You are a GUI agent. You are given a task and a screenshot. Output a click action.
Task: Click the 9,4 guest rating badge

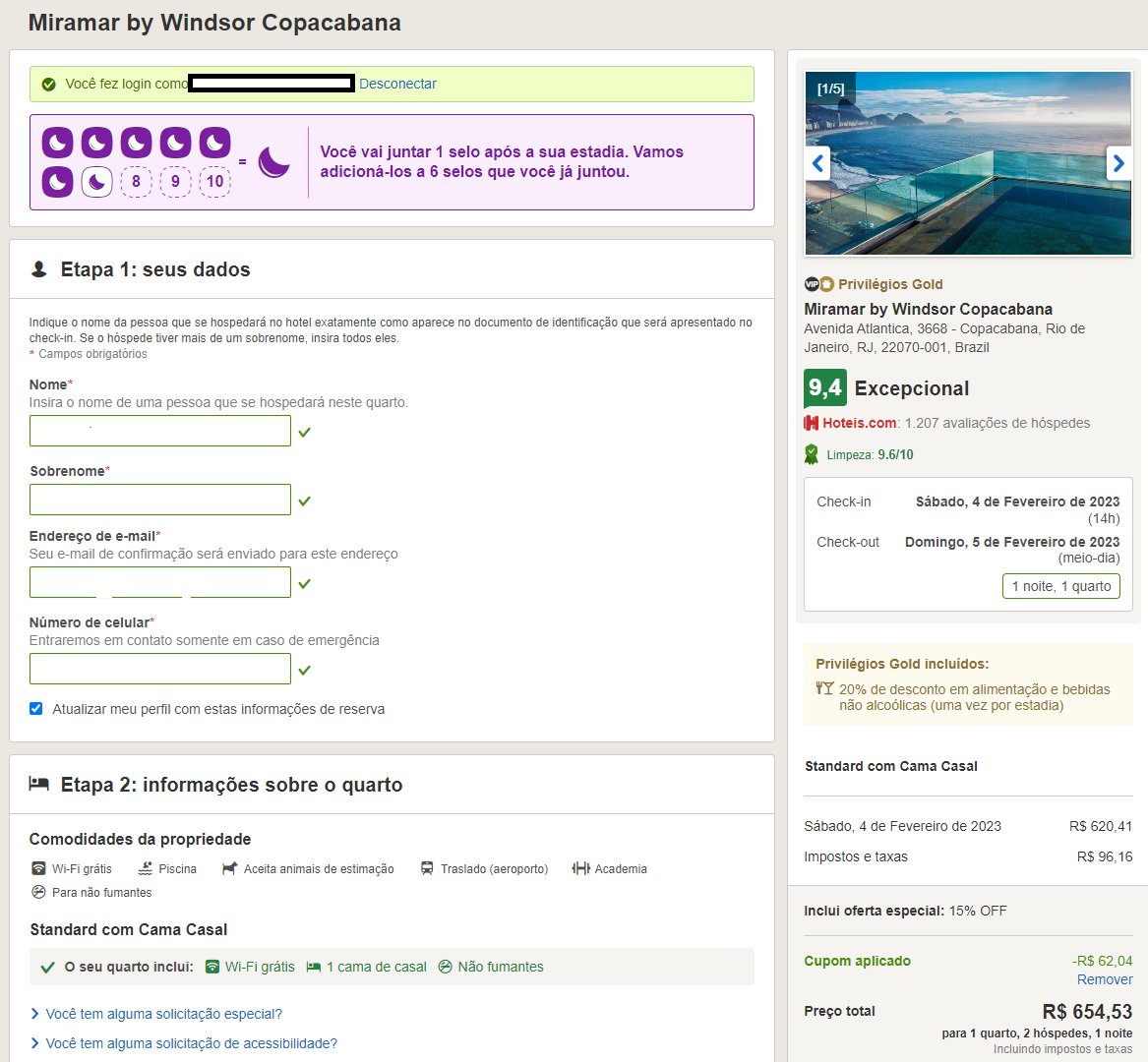coord(825,387)
